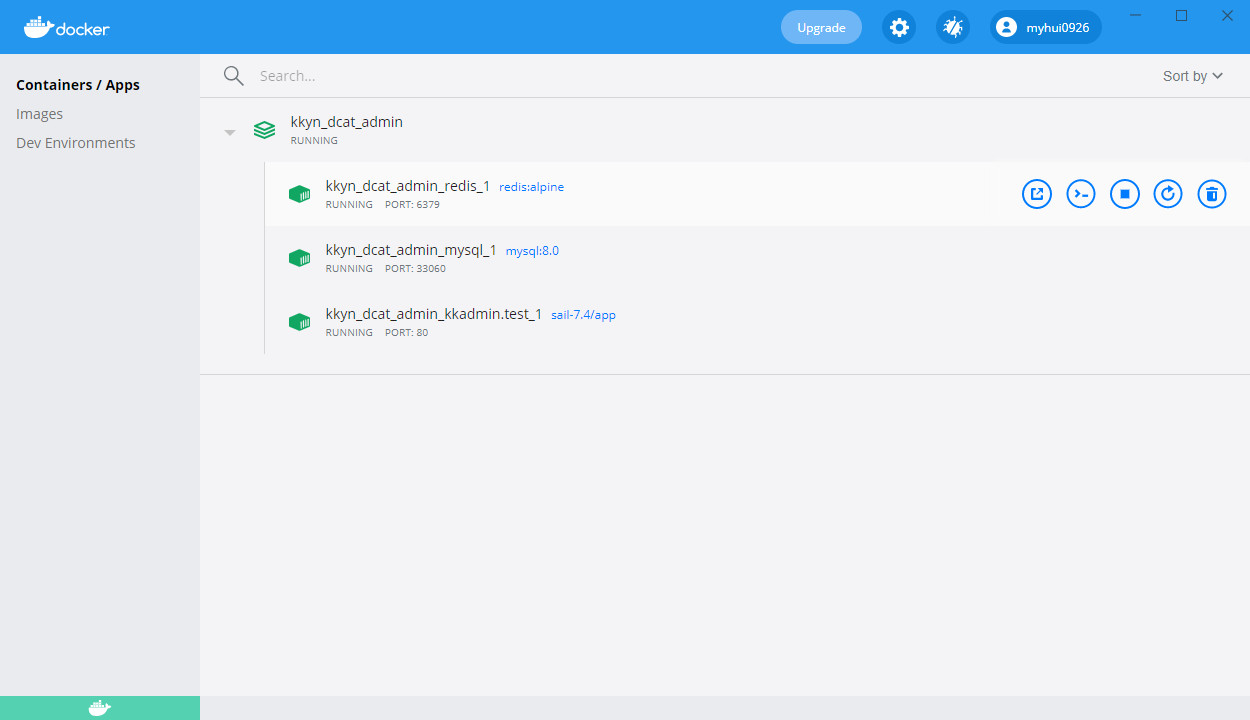Open Docker Desktop settings

(x=899, y=27)
